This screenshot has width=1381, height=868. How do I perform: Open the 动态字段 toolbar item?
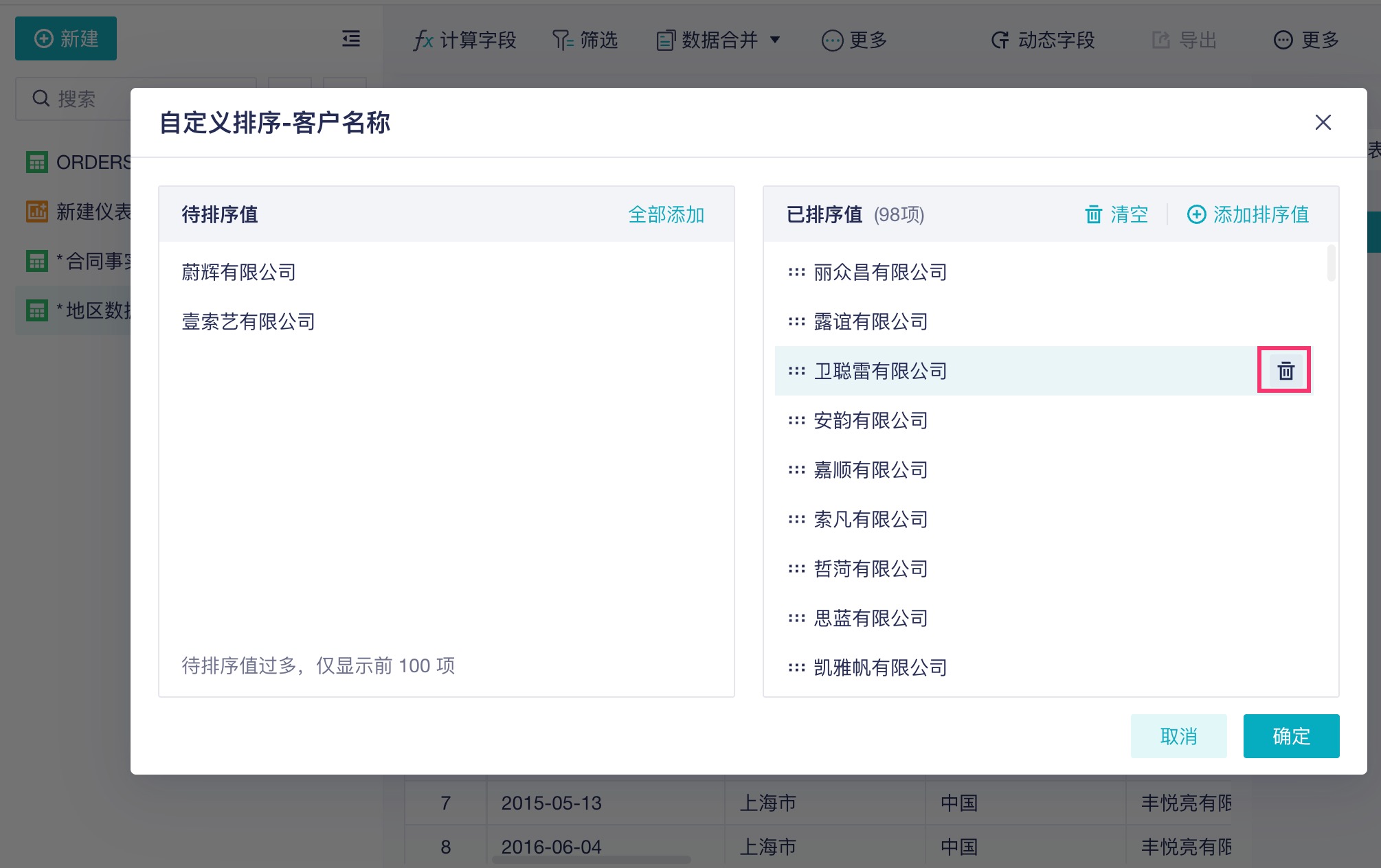coord(1043,41)
